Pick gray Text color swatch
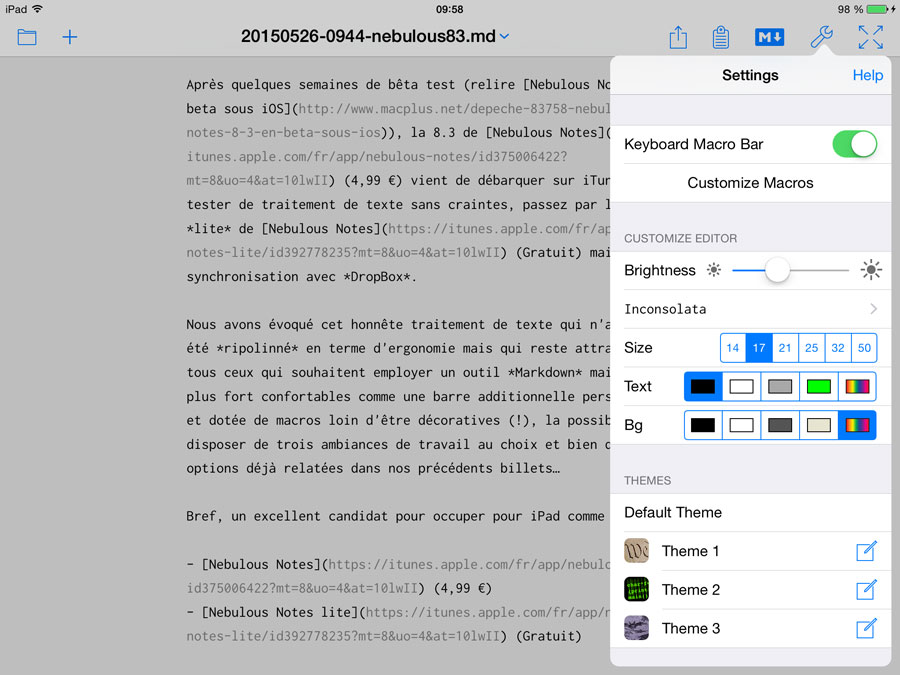900x675 pixels. (x=780, y=386)
